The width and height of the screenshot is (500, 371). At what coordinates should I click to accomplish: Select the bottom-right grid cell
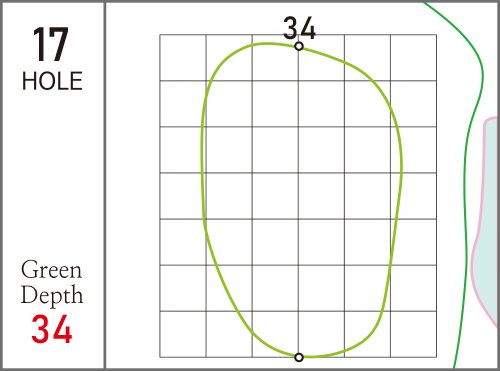click(413, 334)
